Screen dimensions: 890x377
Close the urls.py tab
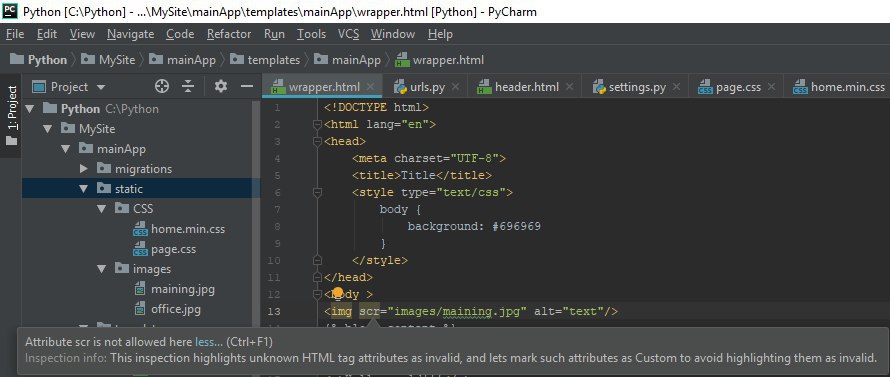(455, 87)
